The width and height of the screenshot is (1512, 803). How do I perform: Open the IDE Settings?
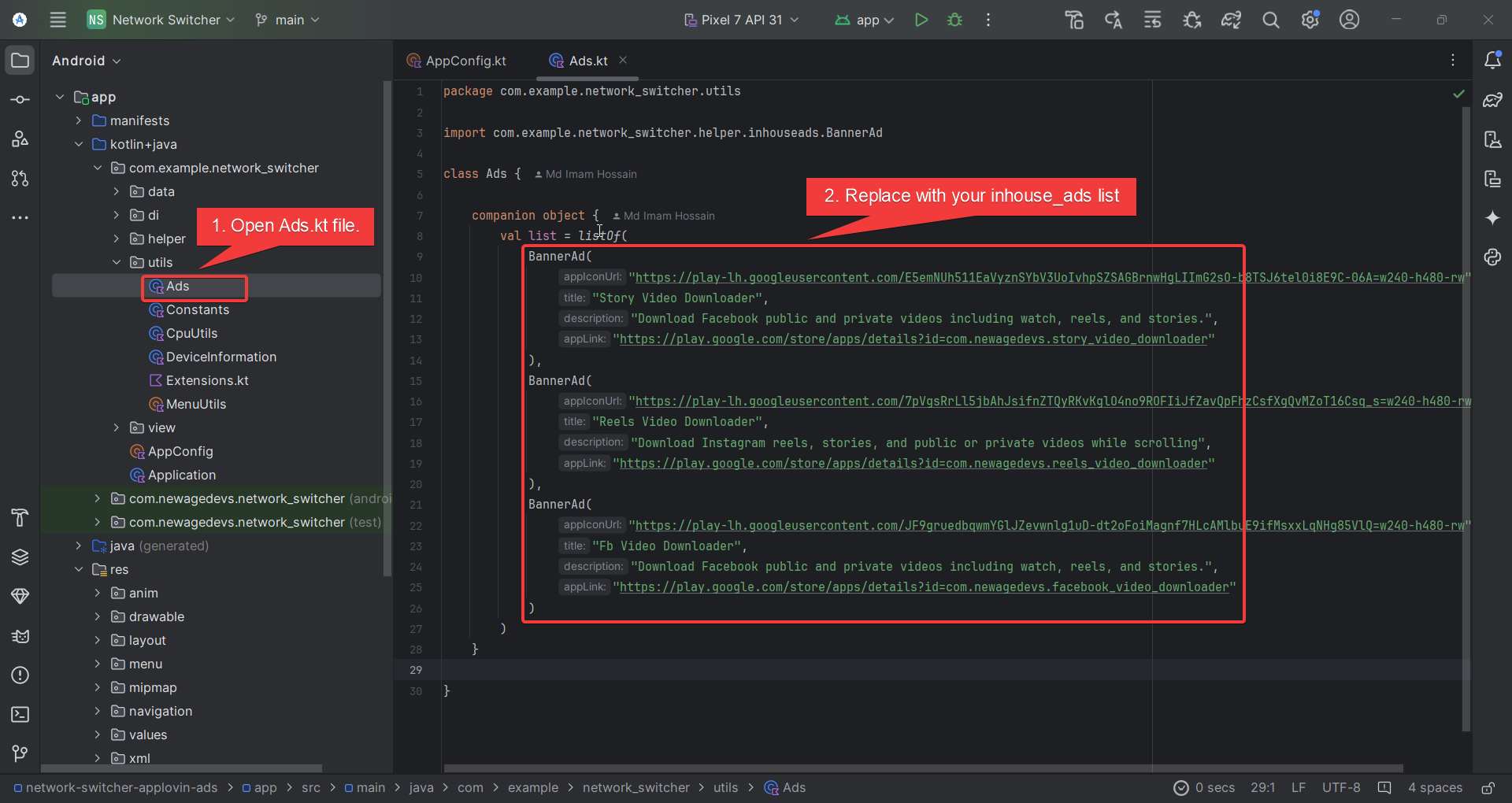[x=1310, y=20]
